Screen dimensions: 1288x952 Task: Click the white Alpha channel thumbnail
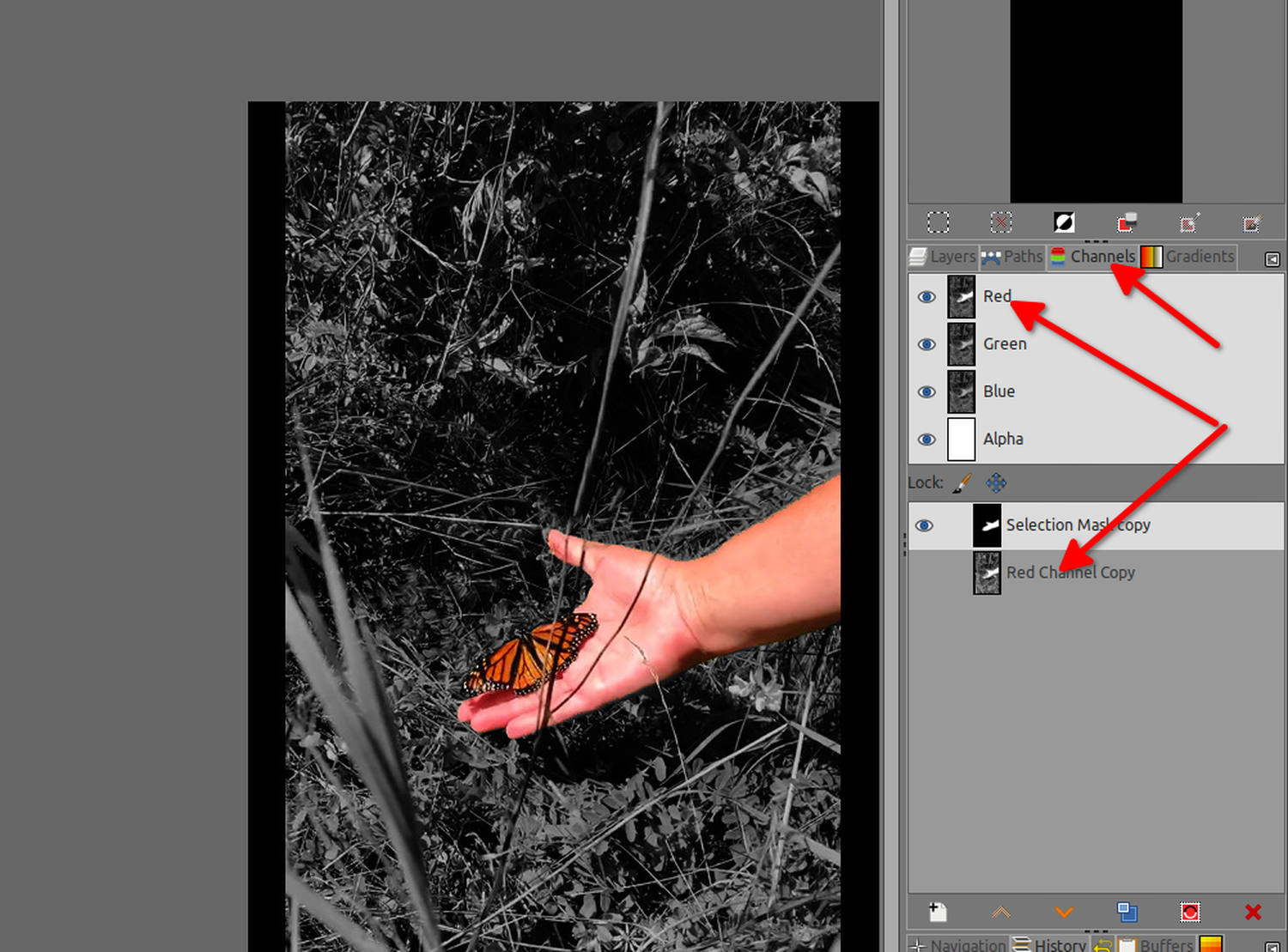(961, 440)
